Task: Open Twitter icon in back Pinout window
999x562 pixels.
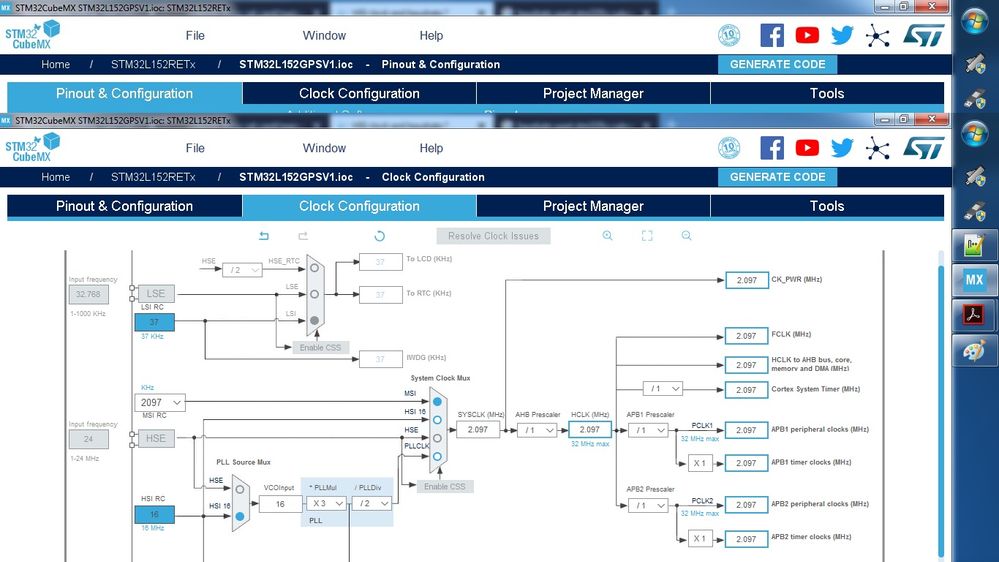Action: point(842,35)
